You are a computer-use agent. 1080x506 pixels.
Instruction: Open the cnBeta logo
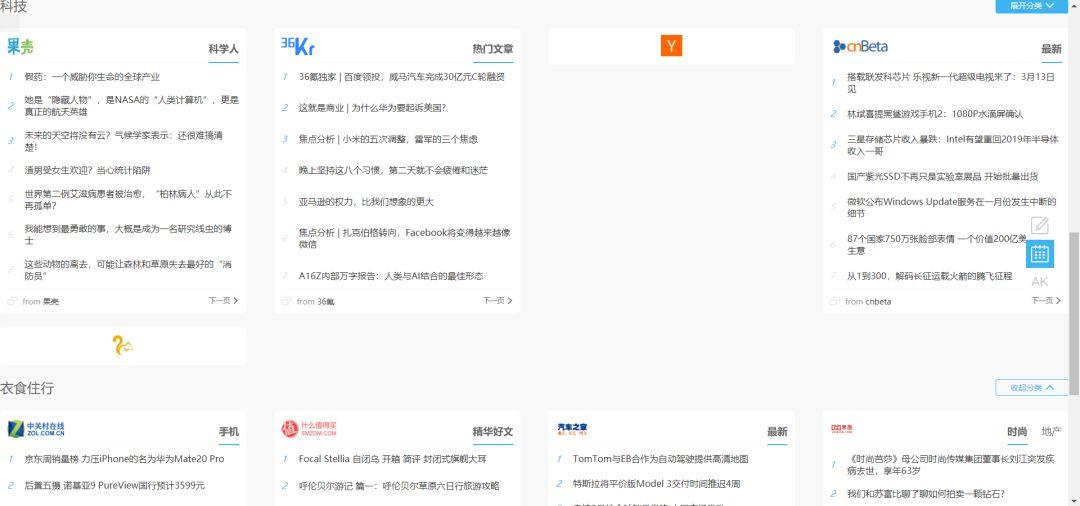(860, 46)
